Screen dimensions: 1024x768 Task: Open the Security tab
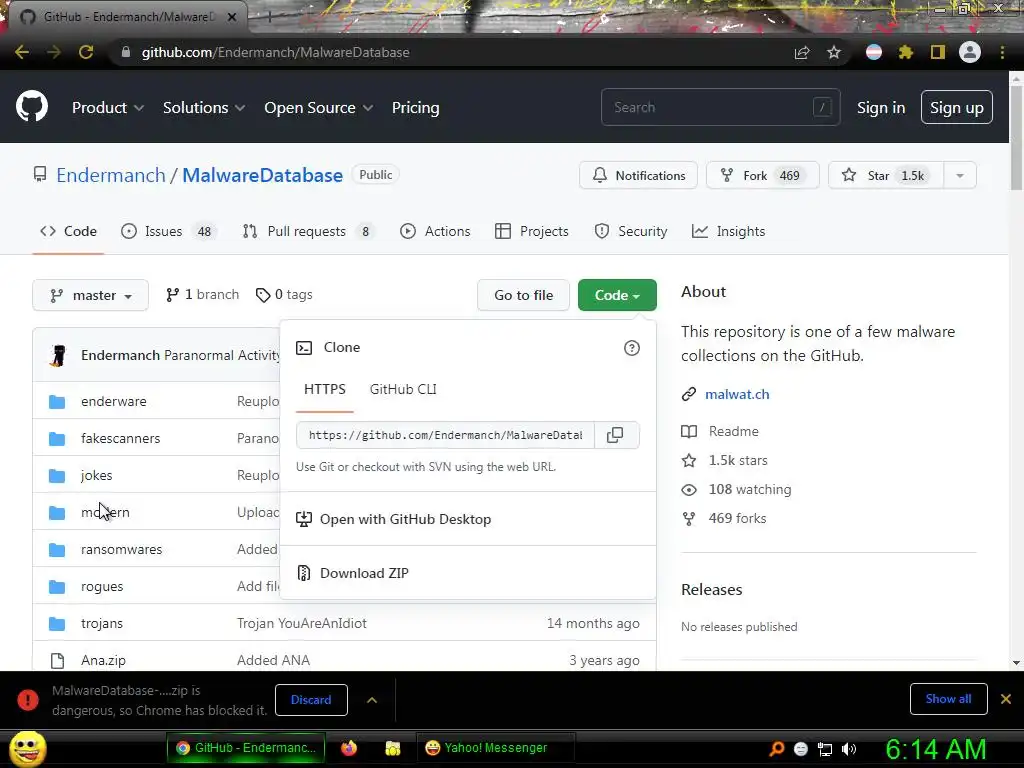[x=631, y=231]
